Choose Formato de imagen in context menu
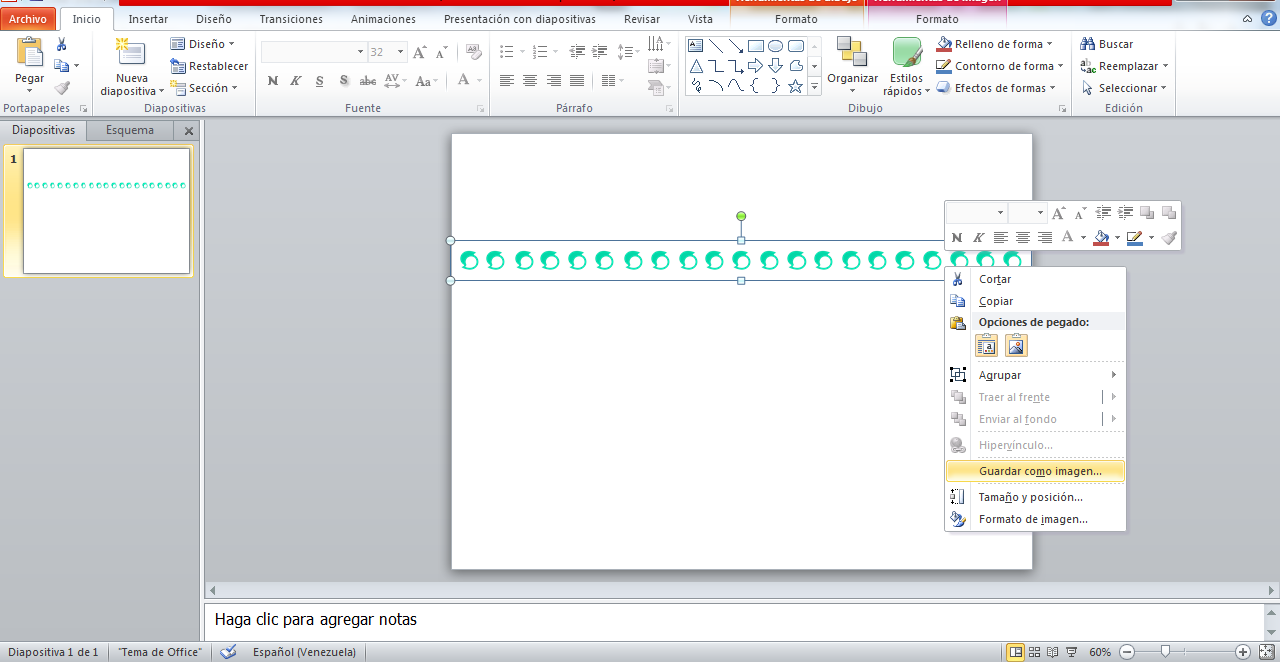This screenshot has height=662, width=1280. [x=1035, y=519]
